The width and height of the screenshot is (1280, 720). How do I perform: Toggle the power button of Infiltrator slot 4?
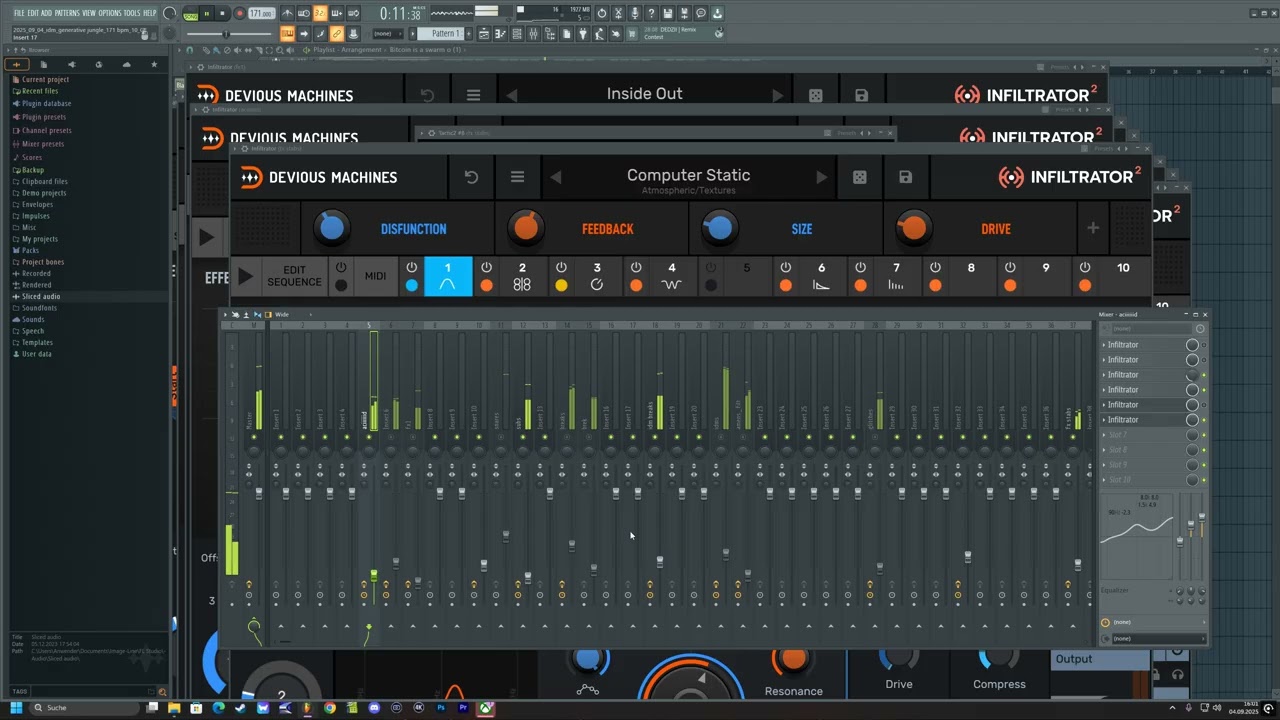[636, 267]
